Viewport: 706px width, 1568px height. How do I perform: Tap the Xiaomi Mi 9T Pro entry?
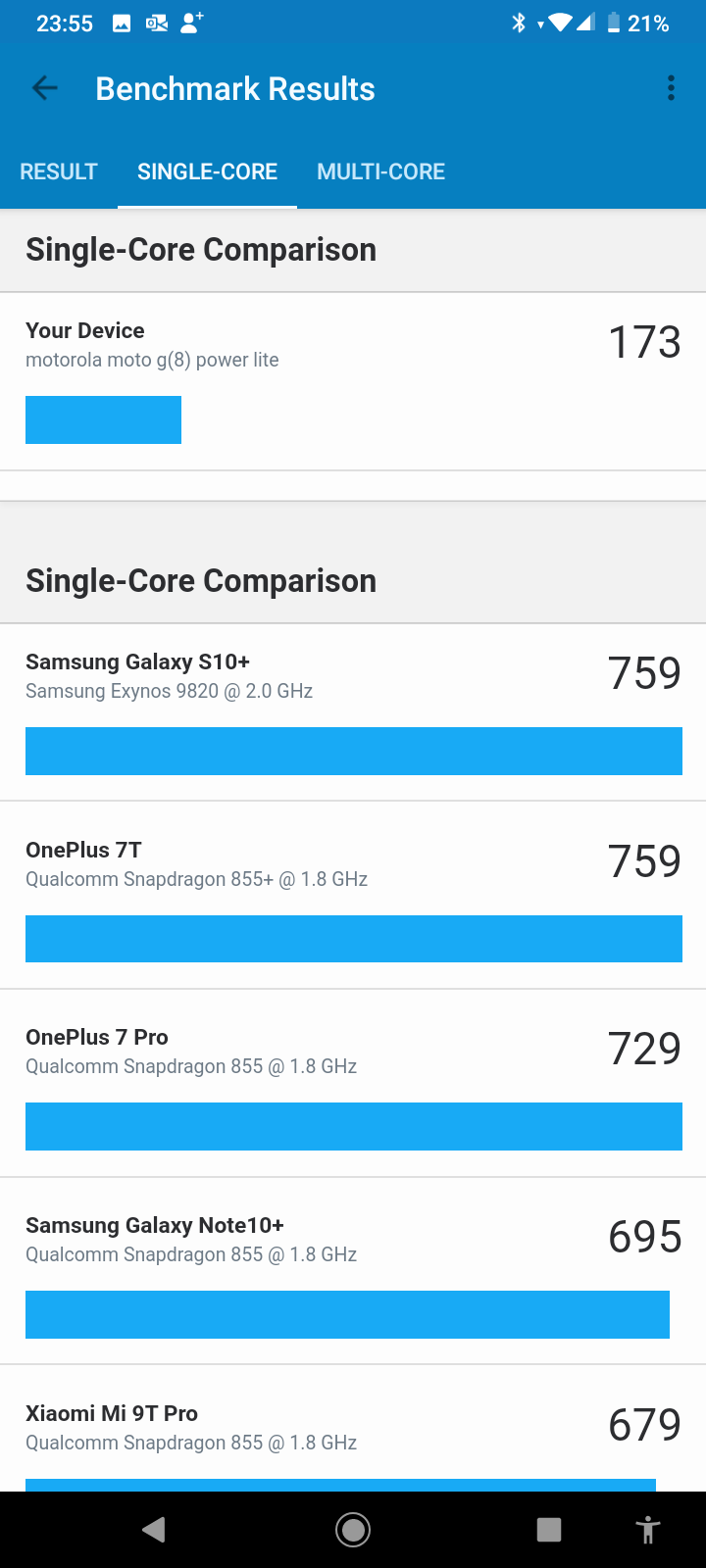353,1429
